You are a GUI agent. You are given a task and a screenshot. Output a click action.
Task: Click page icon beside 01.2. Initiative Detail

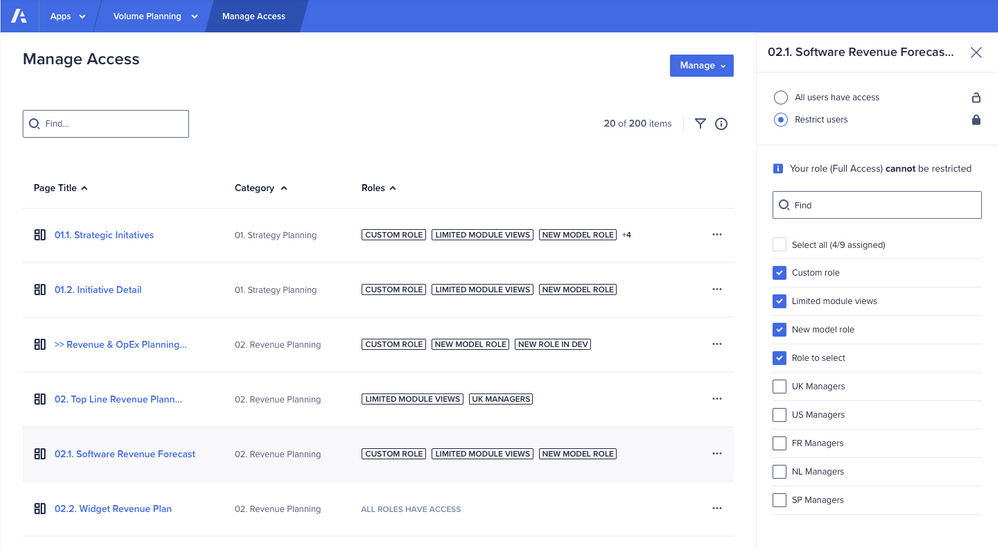tap(40, 290)
